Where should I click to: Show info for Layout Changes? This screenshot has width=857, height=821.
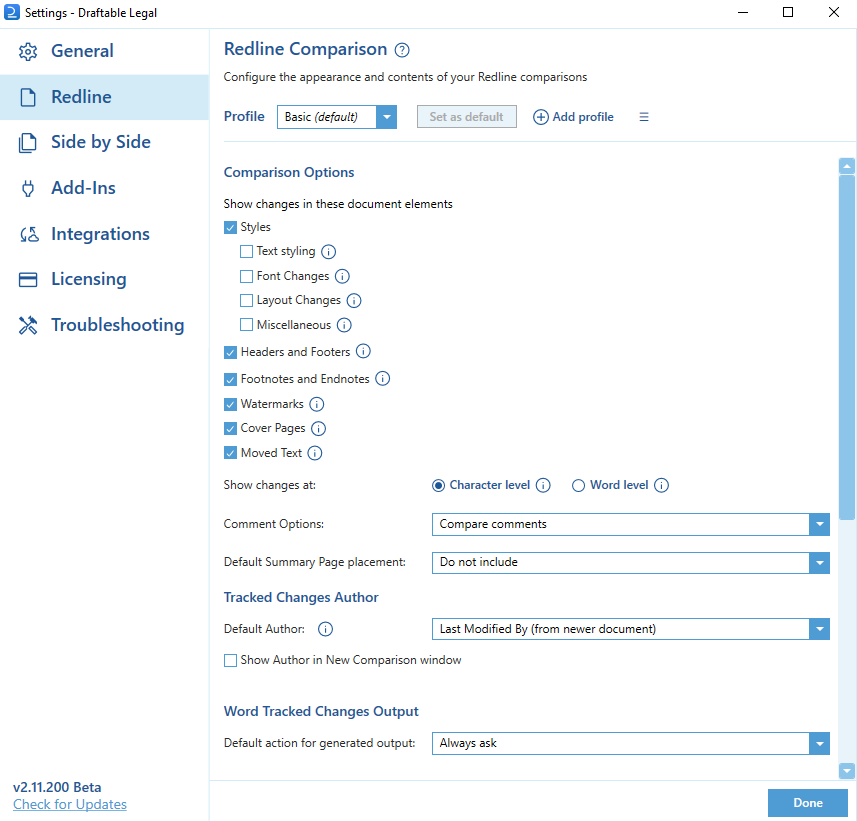(354, 301)
